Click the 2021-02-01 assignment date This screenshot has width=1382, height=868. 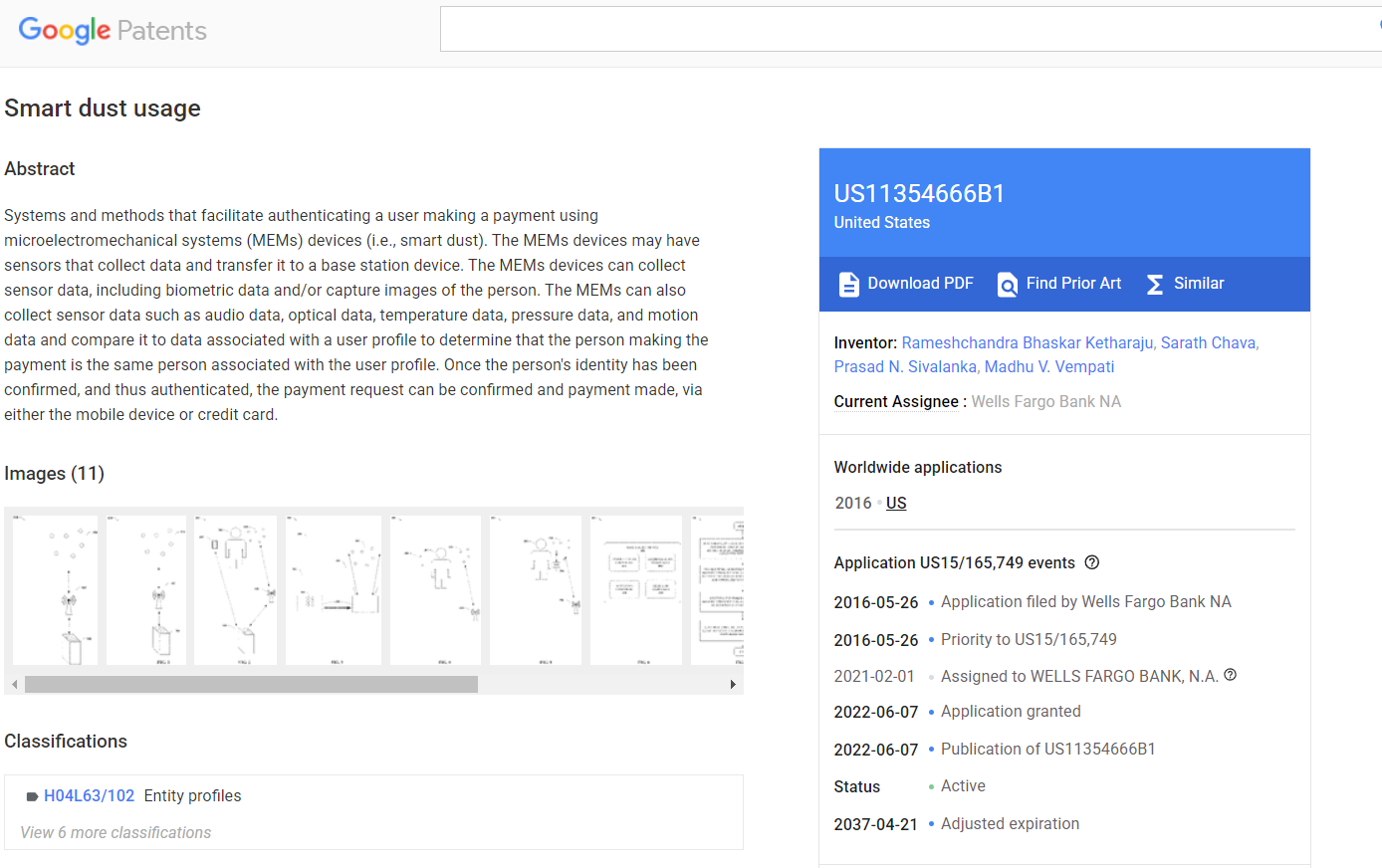tap(874, 676)
